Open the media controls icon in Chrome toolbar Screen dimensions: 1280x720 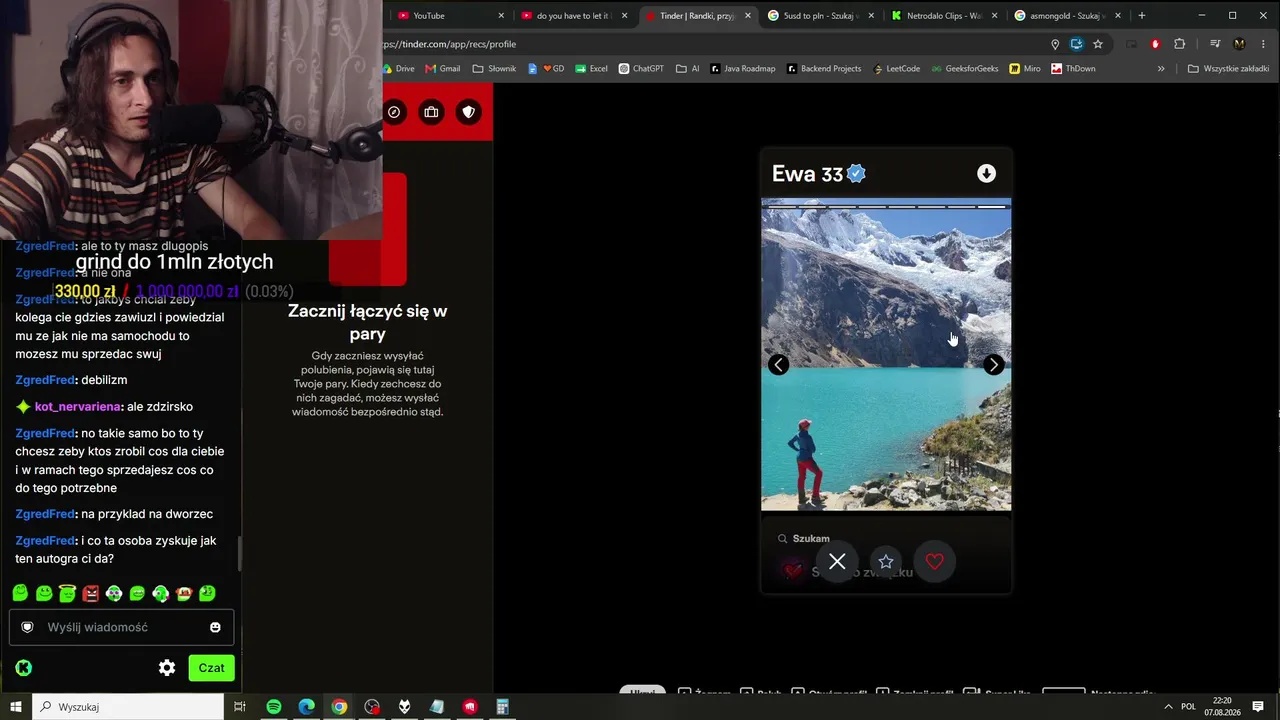click(1215, 44)
